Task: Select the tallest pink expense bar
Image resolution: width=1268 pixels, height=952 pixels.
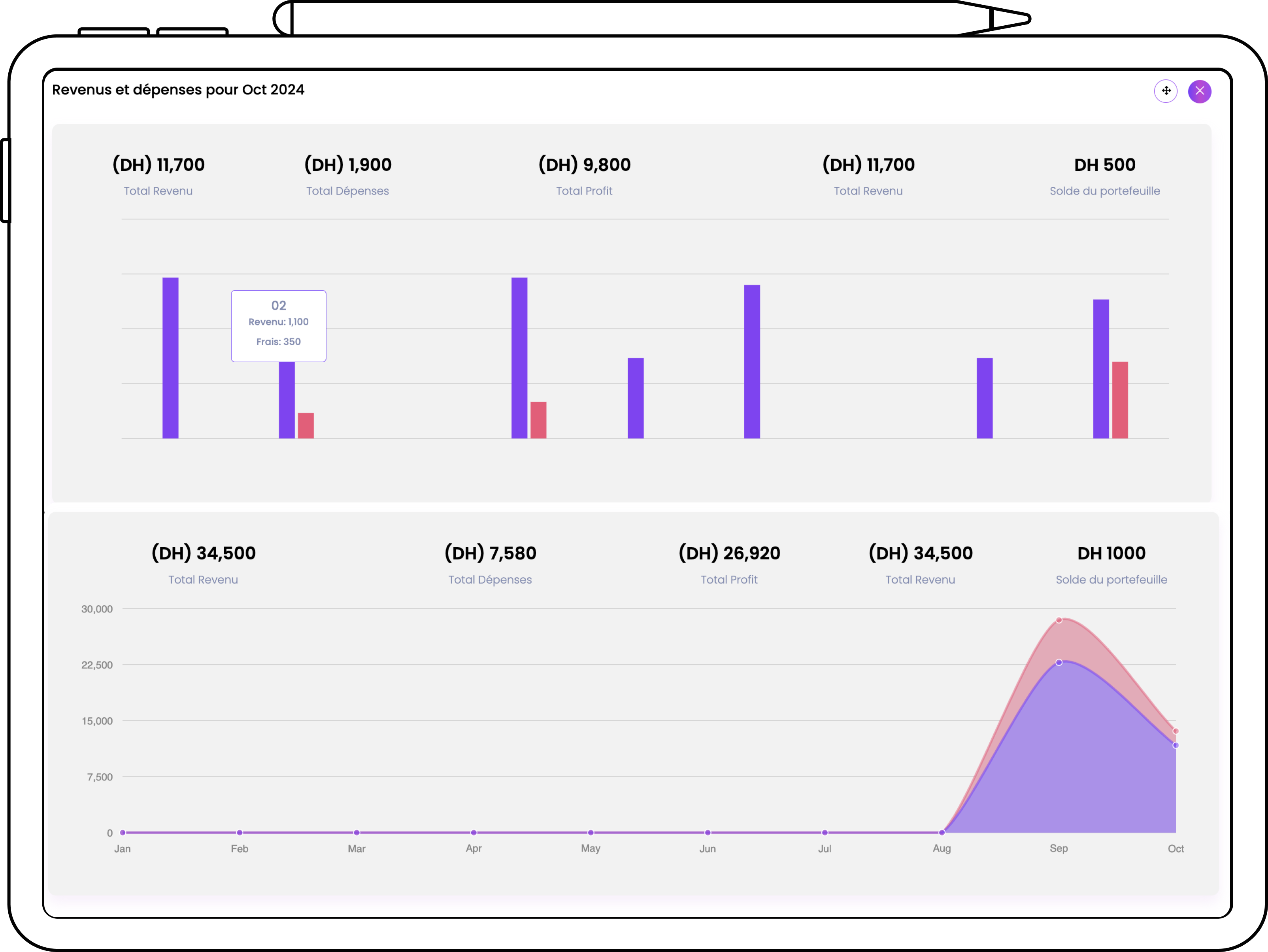Action: [x=1119, y=400]
